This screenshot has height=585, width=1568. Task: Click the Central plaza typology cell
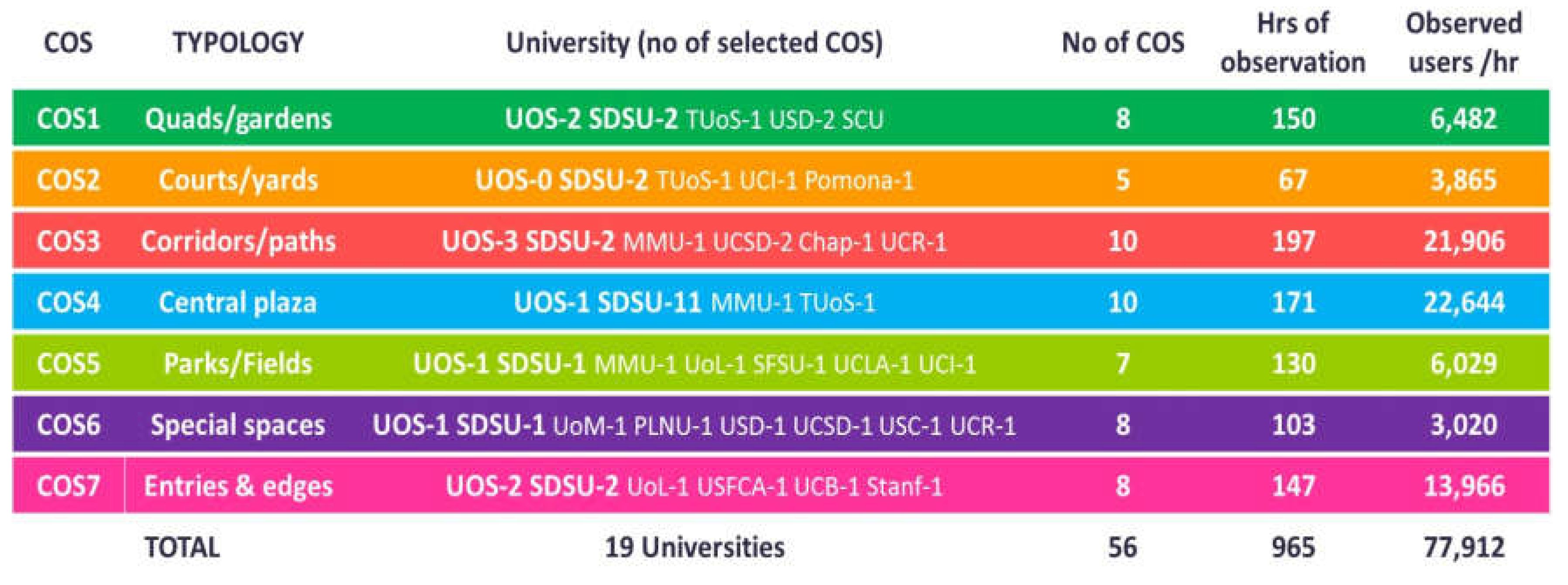coord(238,303)
